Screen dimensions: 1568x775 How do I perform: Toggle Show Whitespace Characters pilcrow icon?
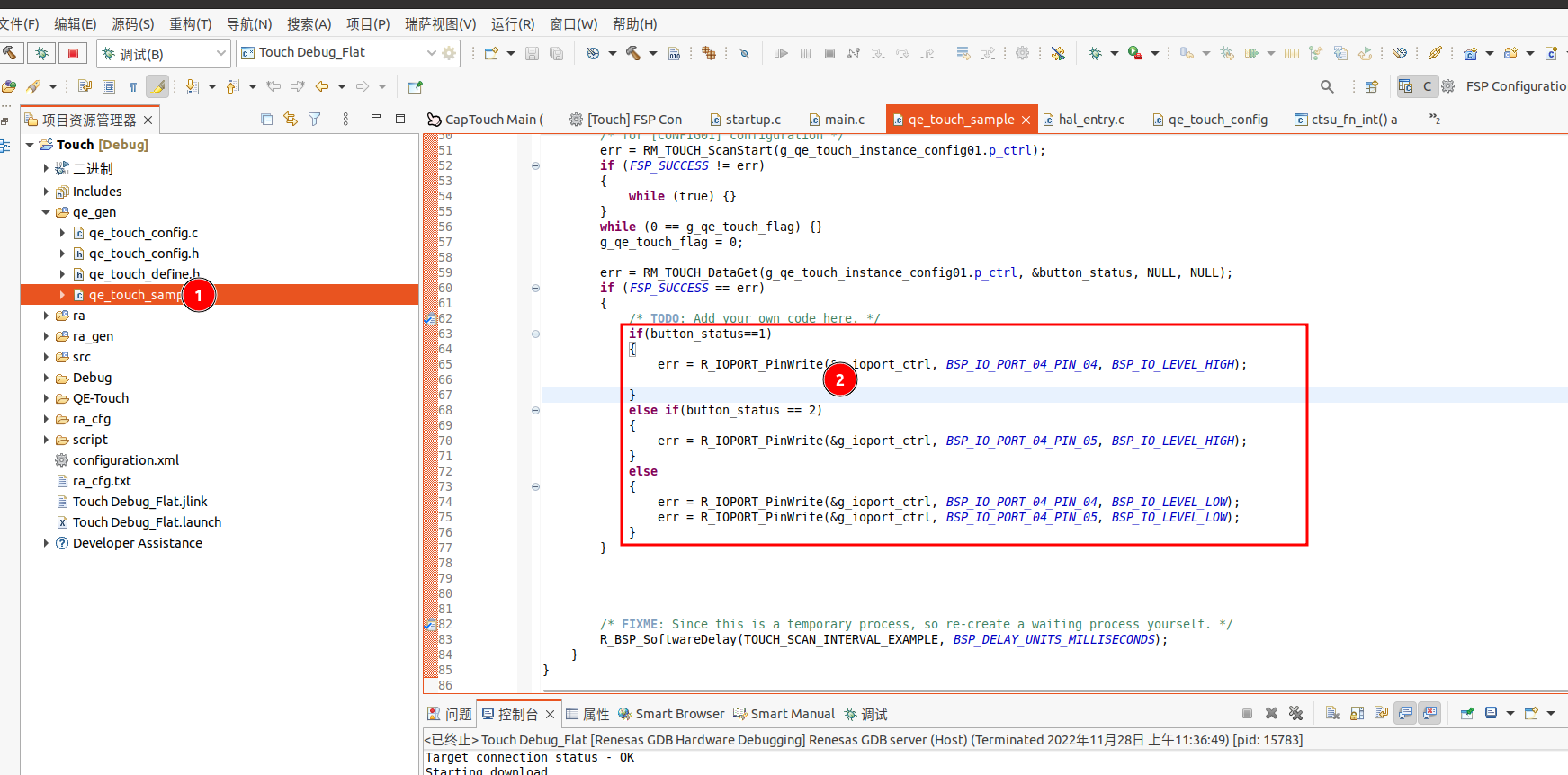click(x=133, y=86)
